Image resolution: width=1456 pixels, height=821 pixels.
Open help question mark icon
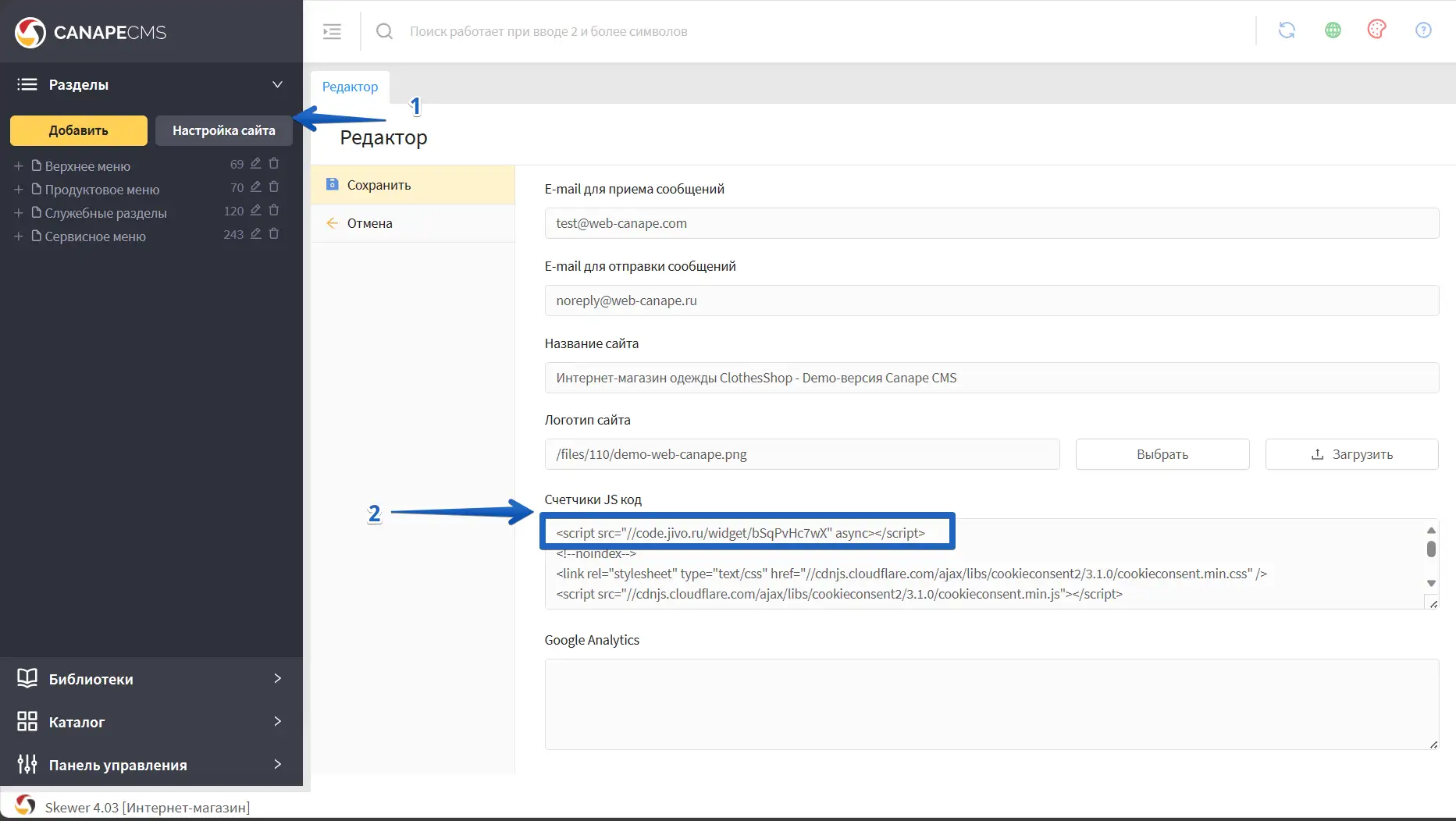click(1423, 30)
